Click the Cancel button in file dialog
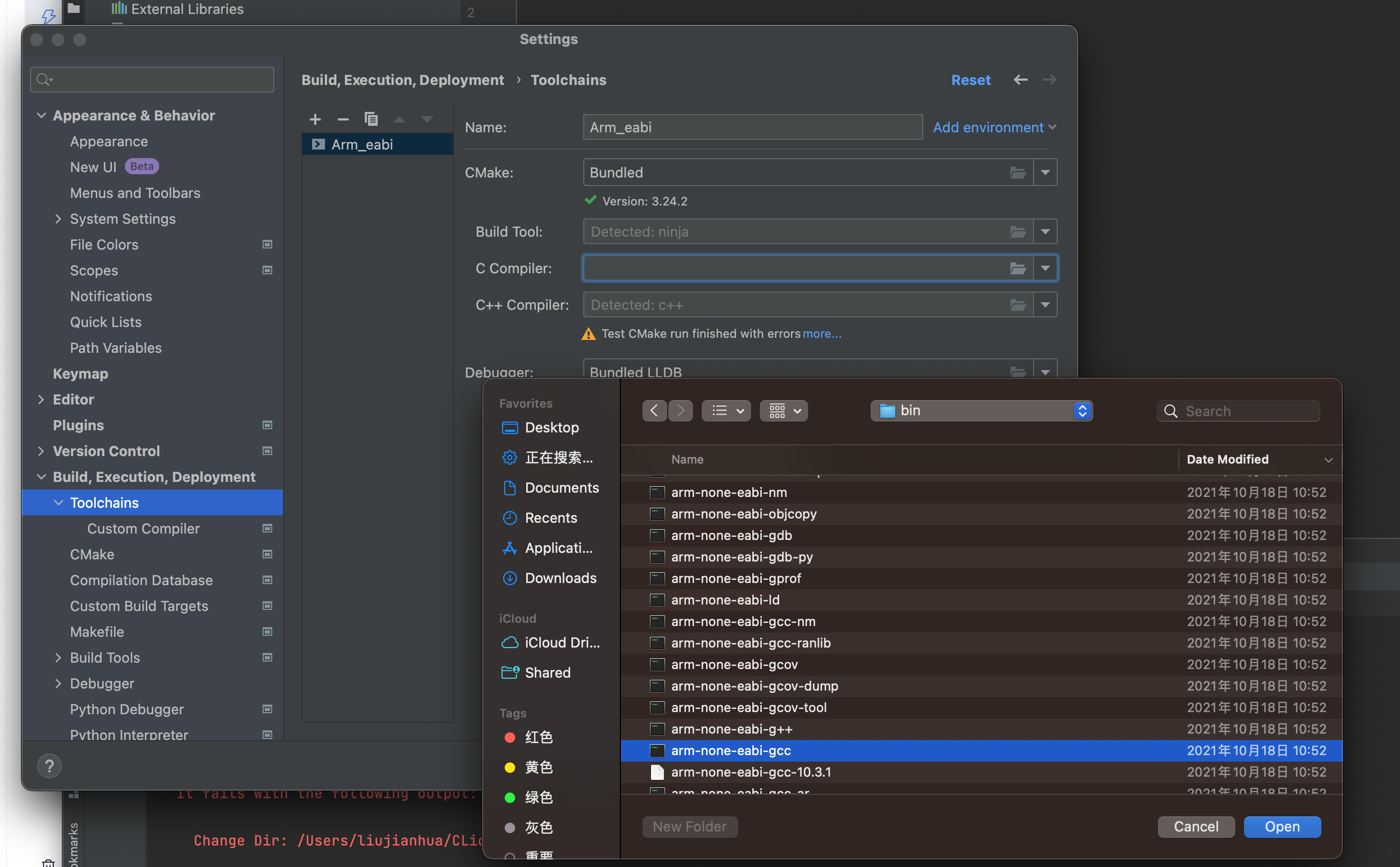This screenshot has height=867, width=1400. point(1196,827)
